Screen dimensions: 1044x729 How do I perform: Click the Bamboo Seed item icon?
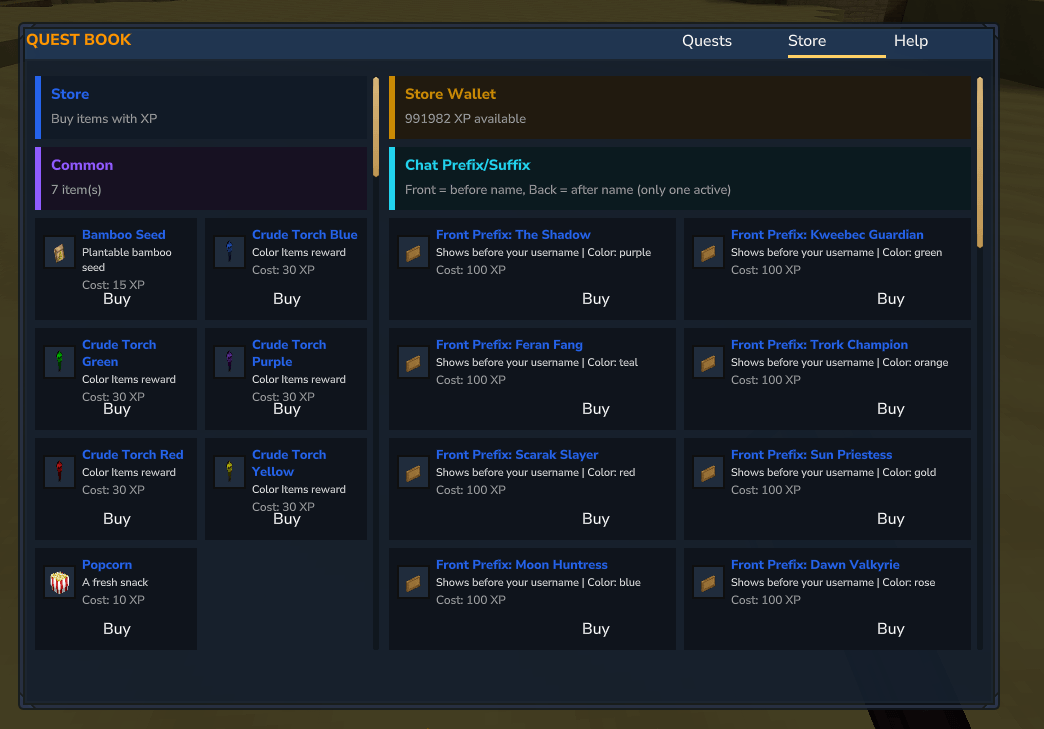point(59,253)
